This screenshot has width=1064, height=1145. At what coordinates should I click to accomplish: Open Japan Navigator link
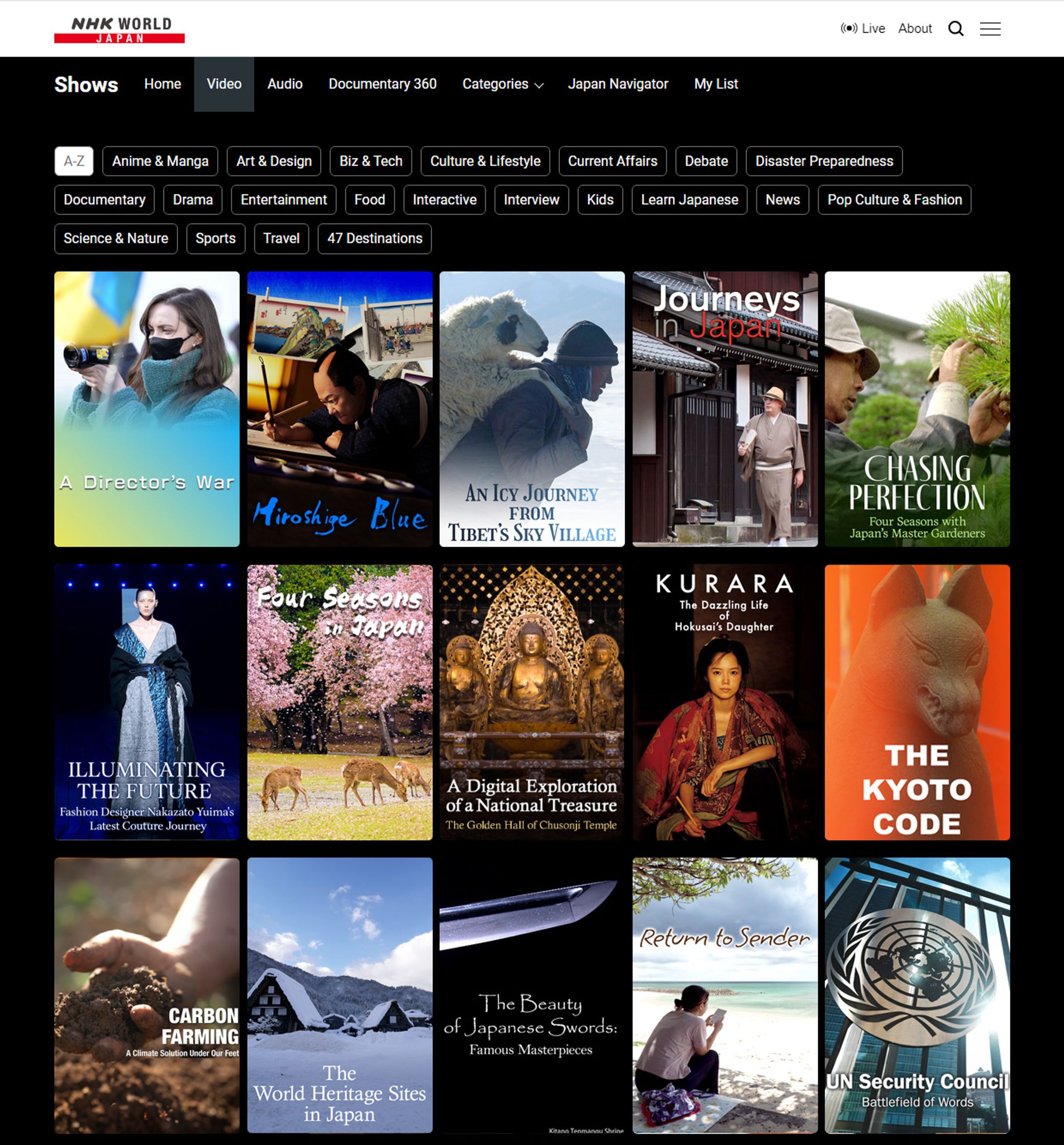pyautogui.click(x=618, y=84)
